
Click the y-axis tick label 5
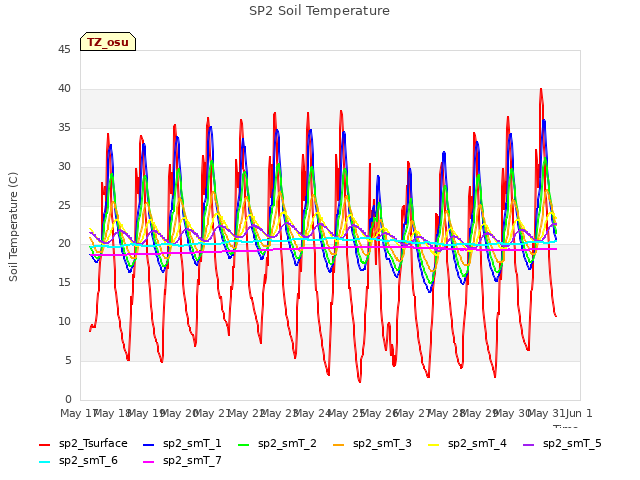[x=68, y=360]
